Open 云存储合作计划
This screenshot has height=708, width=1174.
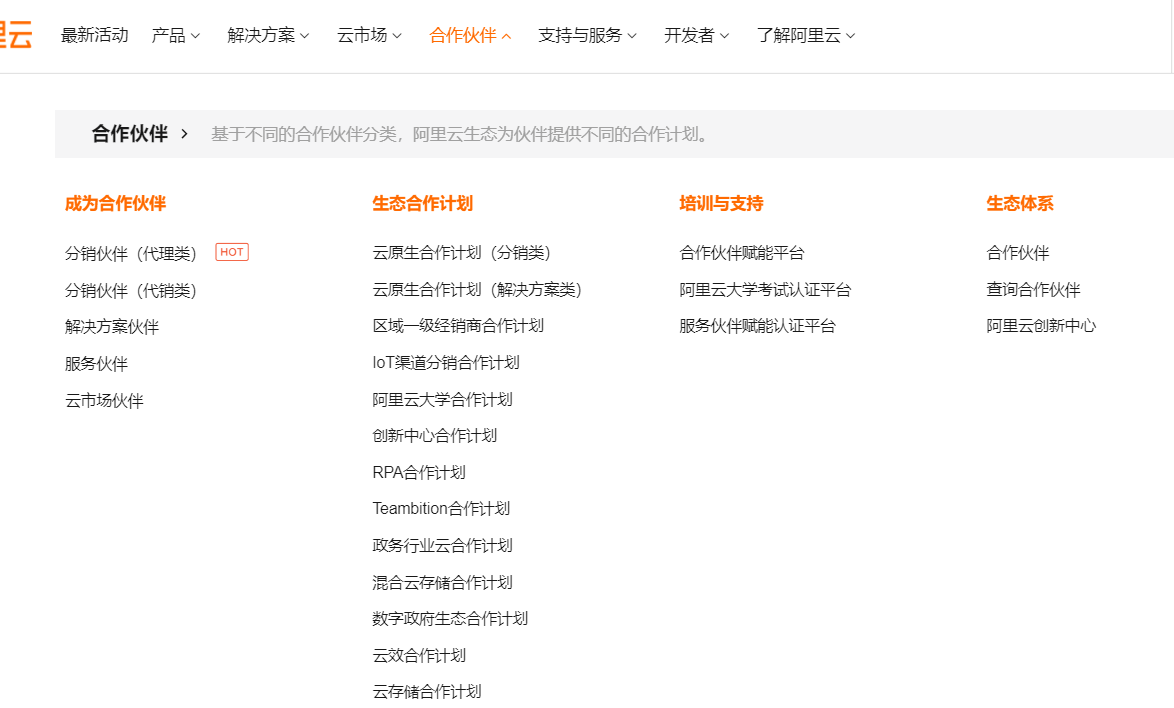click(x=427, y=692)
